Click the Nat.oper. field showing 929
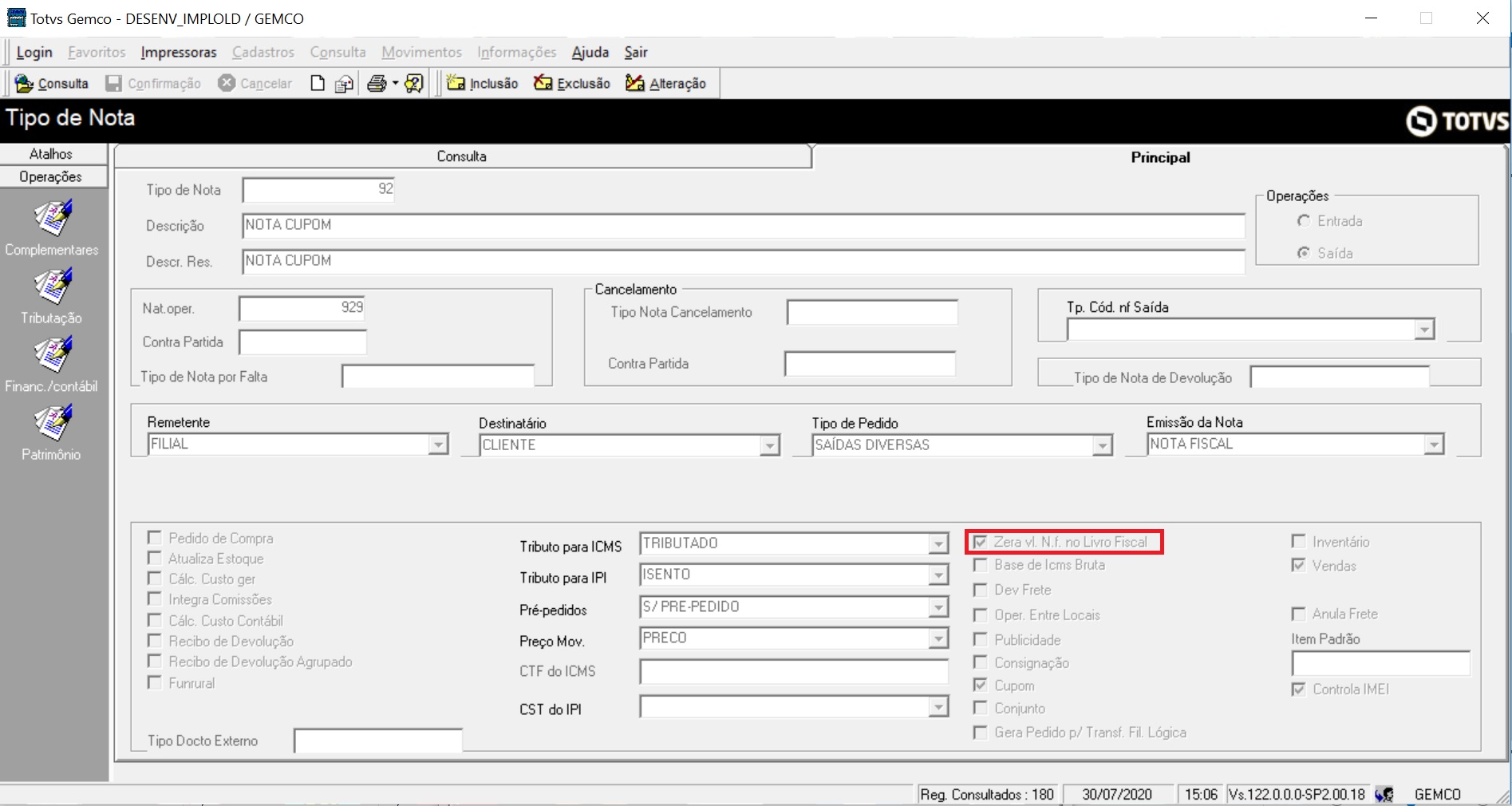This screenshot has height=806, width=1512. pos(302,309)
